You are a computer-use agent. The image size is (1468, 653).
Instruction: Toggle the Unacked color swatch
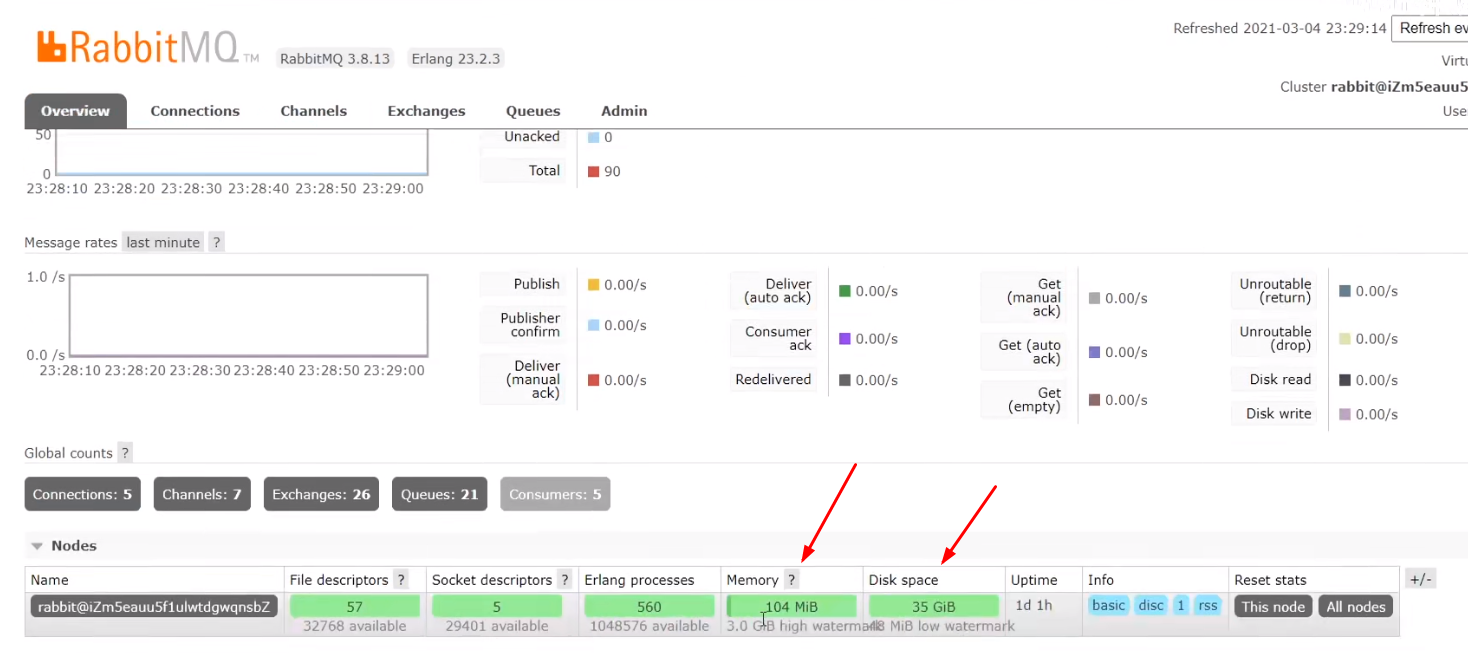[x=594, y=137]
